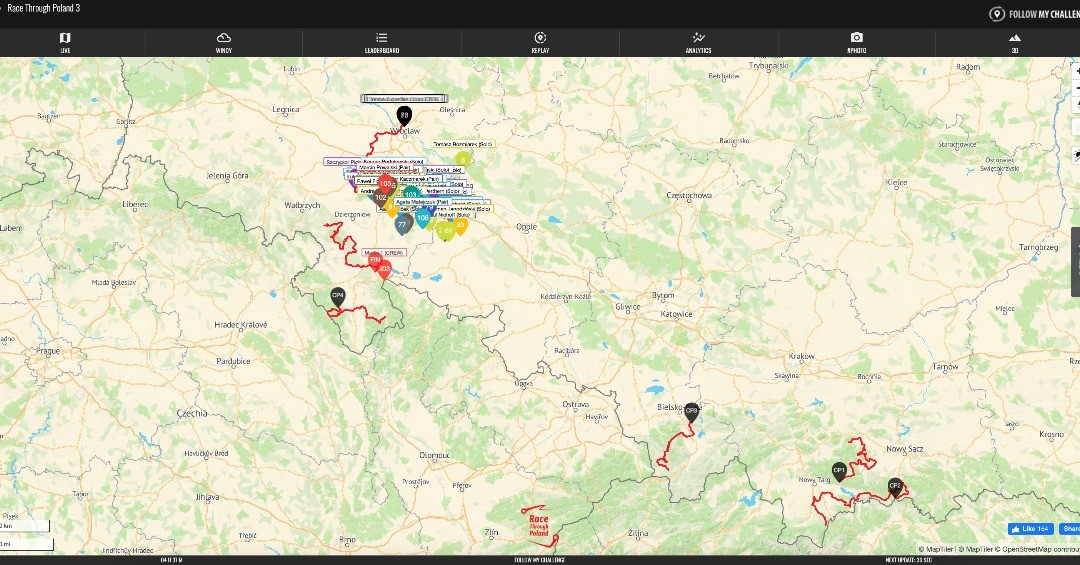This screenshot has width=1080, height=565.
Task: Select the yellow rider marker 33
Action: pyautogui.click(x=460, y=226)
